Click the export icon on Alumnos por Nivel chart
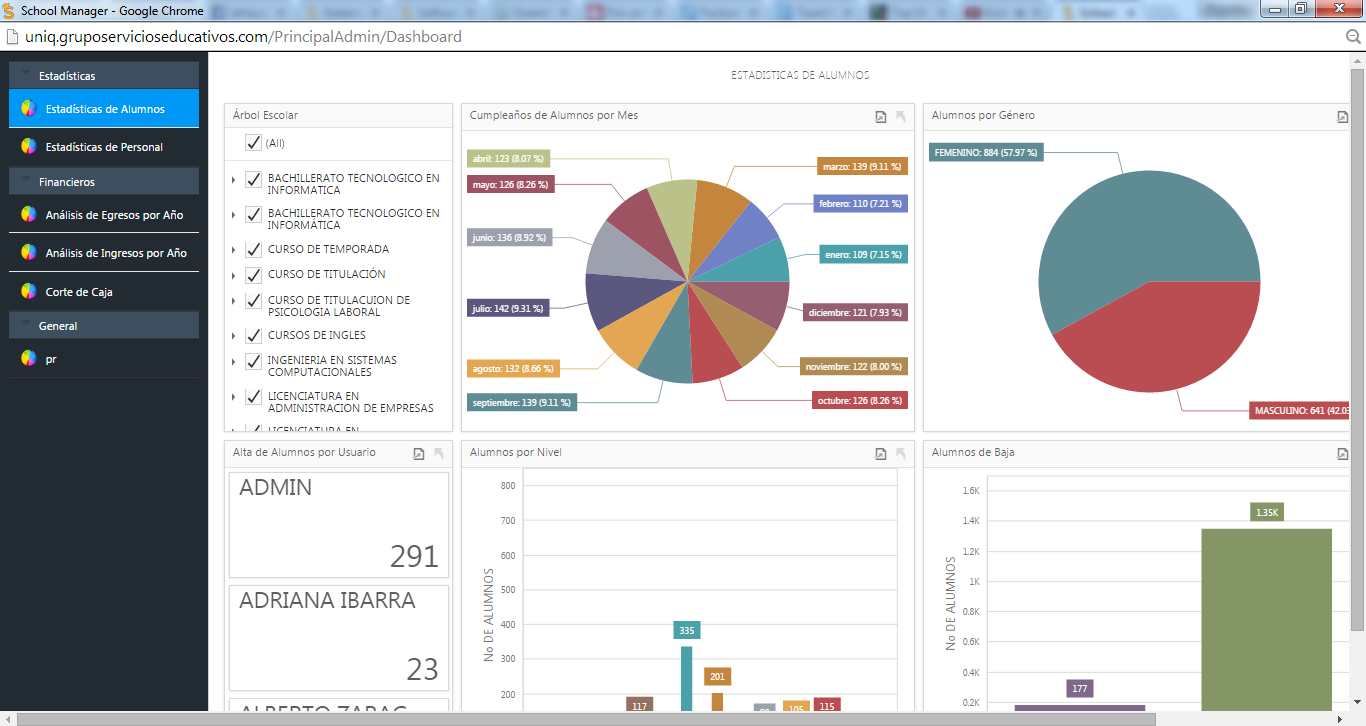 pyautogui.click(x=880, y=453)
